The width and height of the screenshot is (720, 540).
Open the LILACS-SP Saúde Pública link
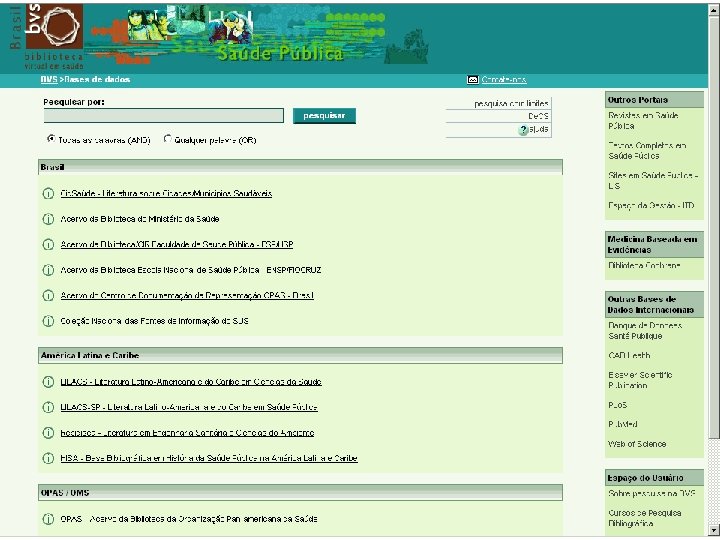pyautogui.click(x=189, y=407)
